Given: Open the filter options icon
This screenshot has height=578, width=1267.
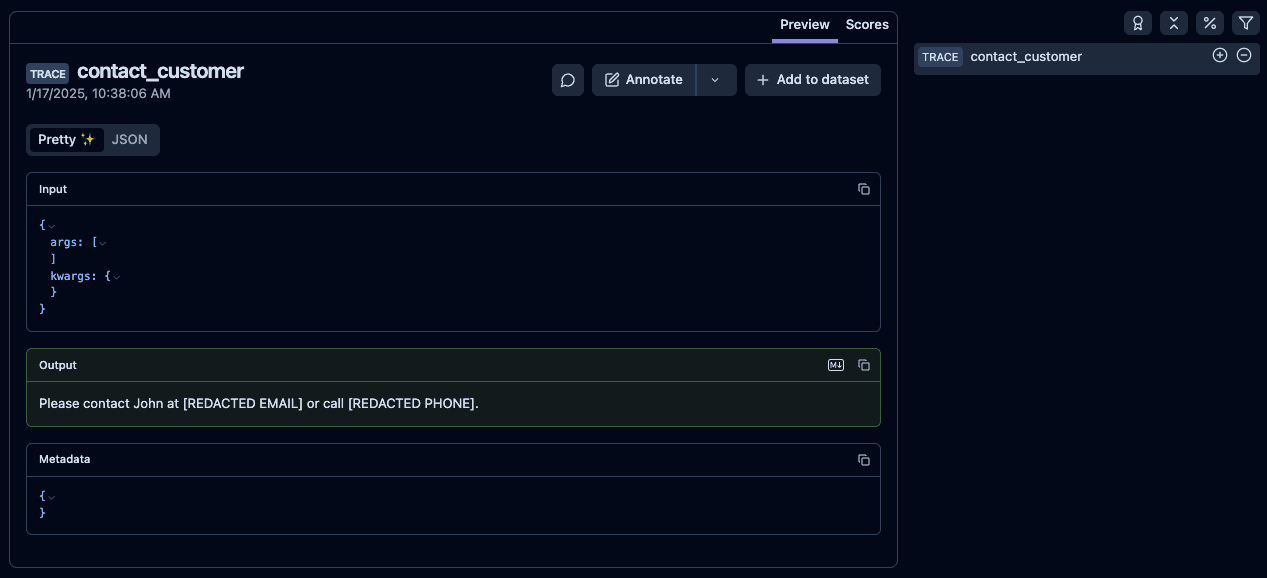Looking at the screenshot, I should pyautogui.click(x=1246, y=23).
